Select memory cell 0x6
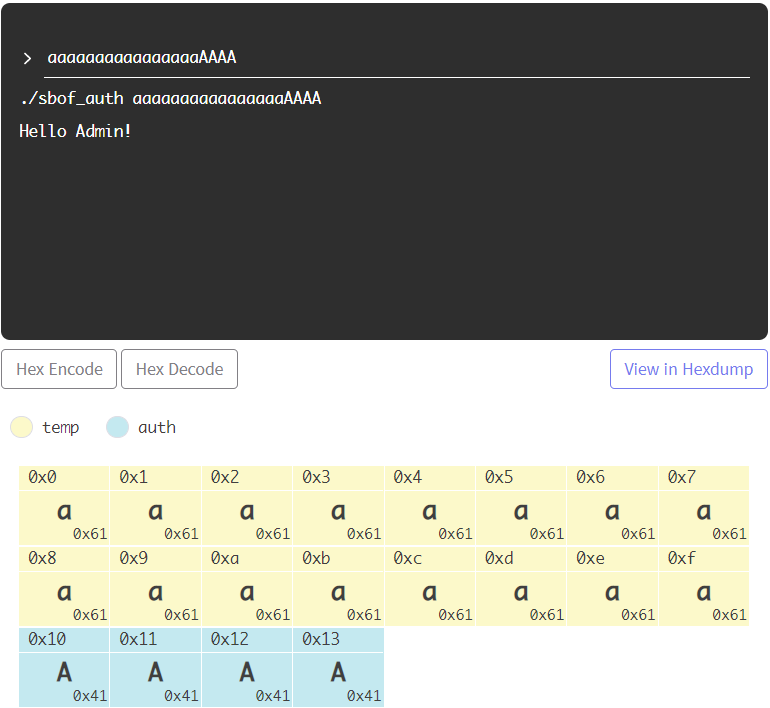 tap(612, 506)
